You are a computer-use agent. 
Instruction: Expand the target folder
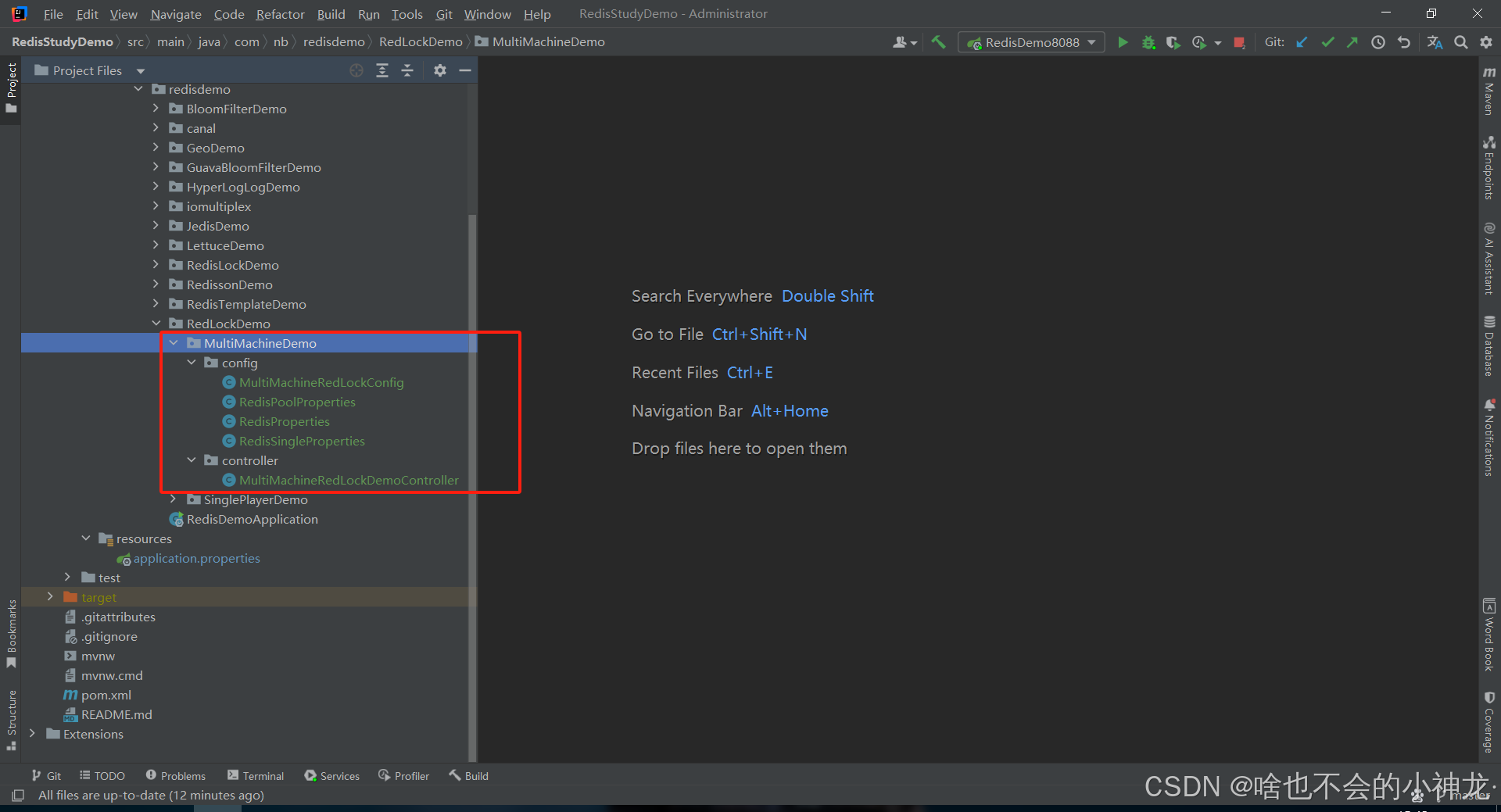point(50,597)
